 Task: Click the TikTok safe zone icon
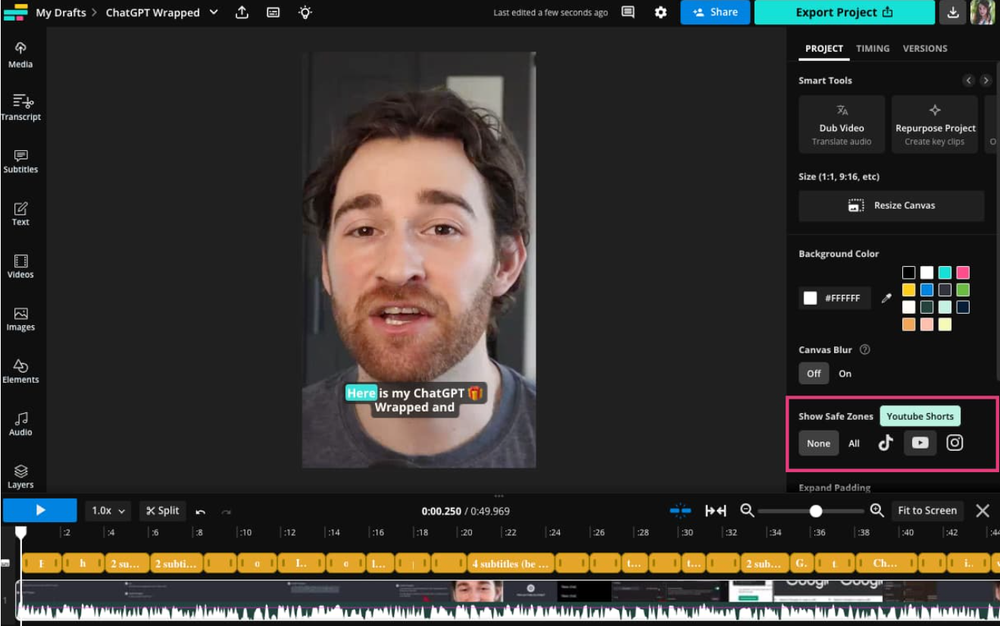click(x=887, y=442)
